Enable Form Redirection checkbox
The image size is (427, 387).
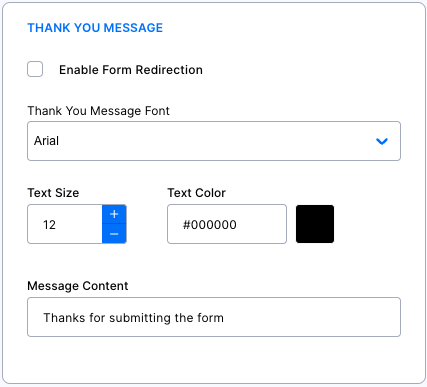tap(35, 69)
